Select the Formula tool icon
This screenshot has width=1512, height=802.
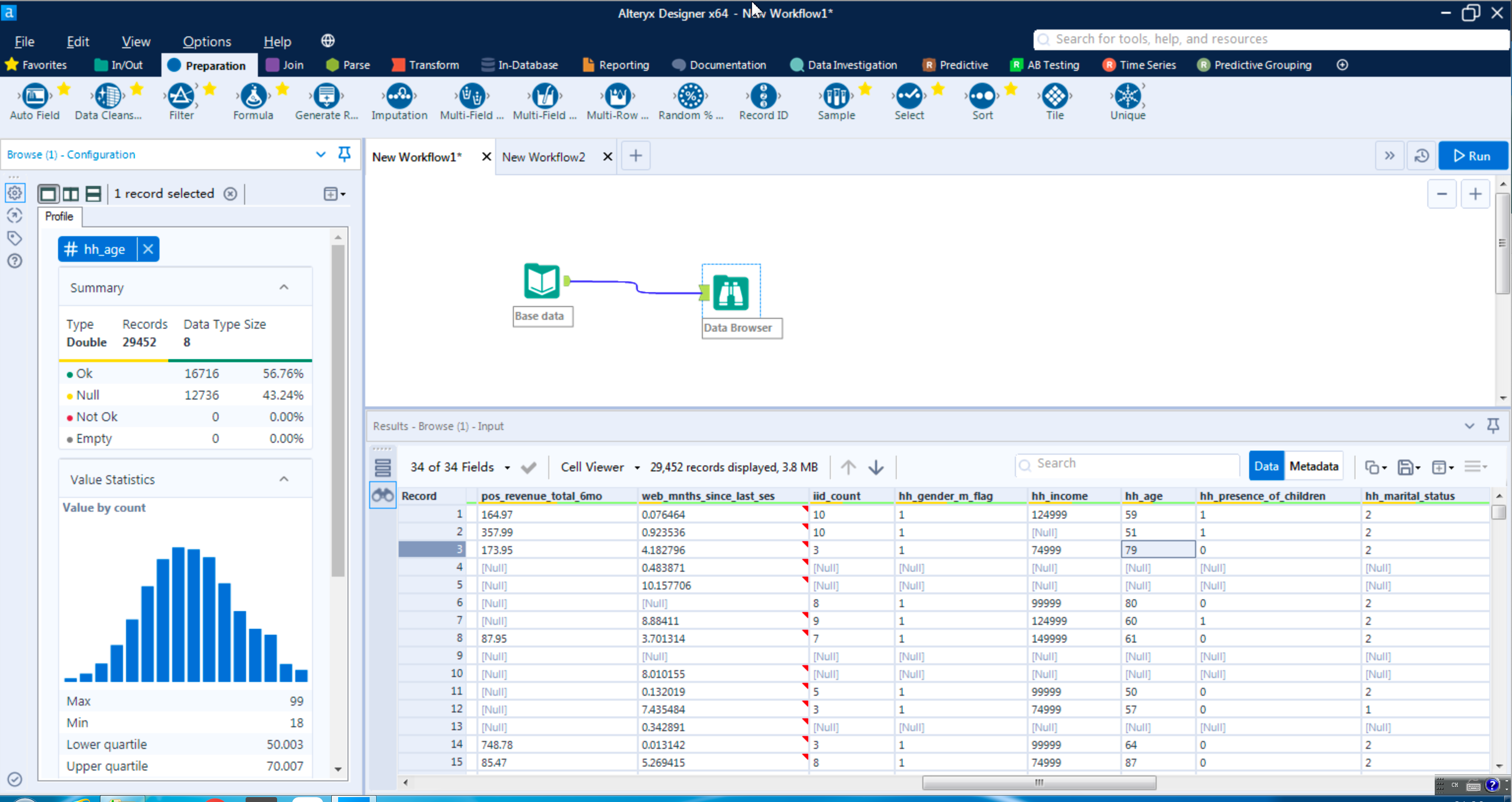click(253, 95)
